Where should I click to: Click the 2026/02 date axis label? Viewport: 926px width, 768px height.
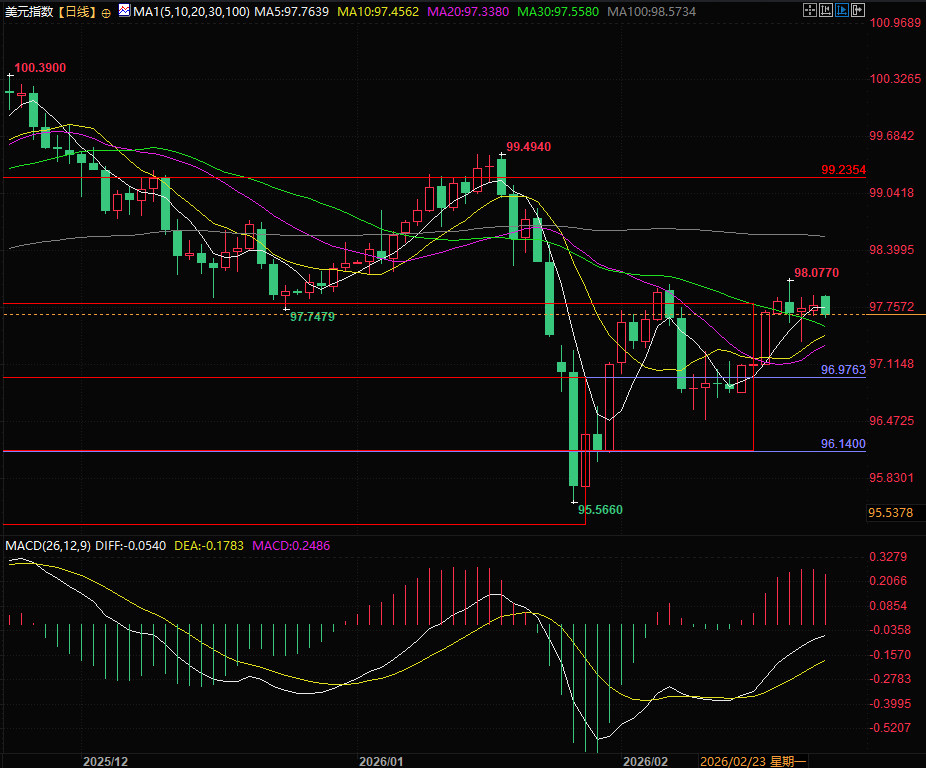point(645,762)
